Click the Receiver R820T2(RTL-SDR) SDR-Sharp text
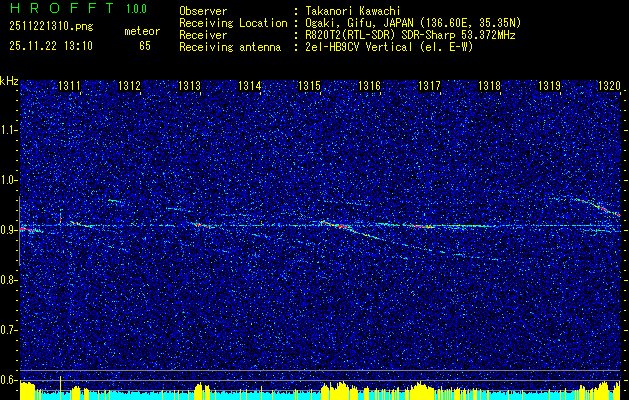Image resolution: width=629 pixels, height=400 pixels. [x=410, y=35]
